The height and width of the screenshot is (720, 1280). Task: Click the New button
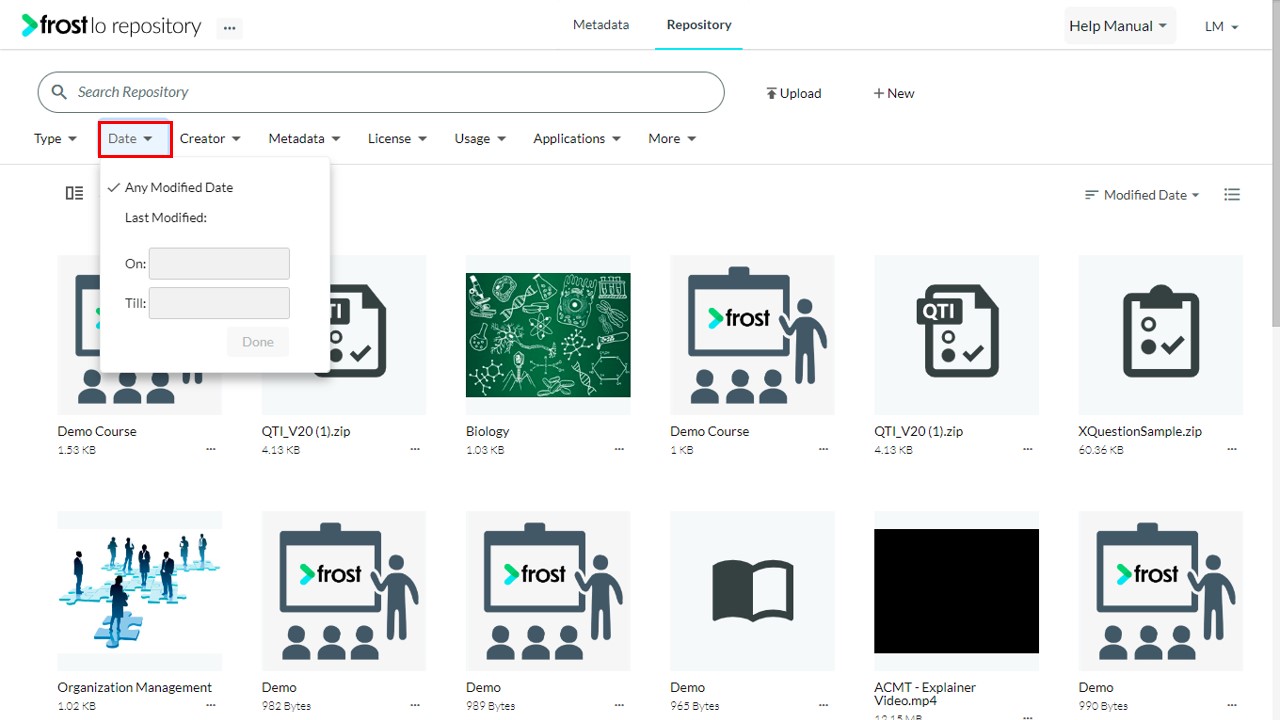click(x=894, y=93)
